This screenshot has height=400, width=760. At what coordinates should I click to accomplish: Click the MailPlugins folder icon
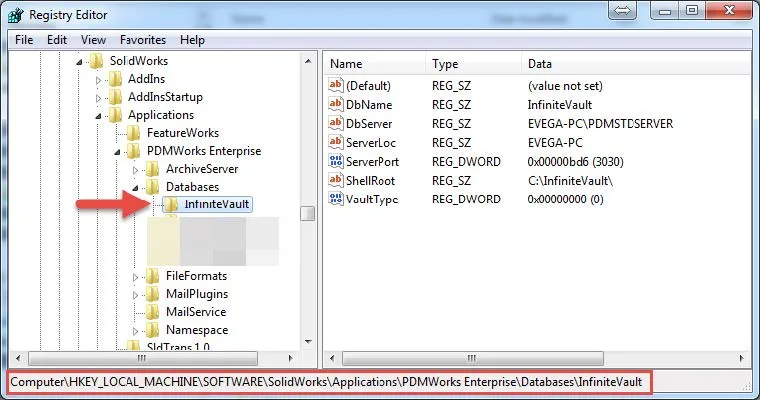[x=153, y=294]
